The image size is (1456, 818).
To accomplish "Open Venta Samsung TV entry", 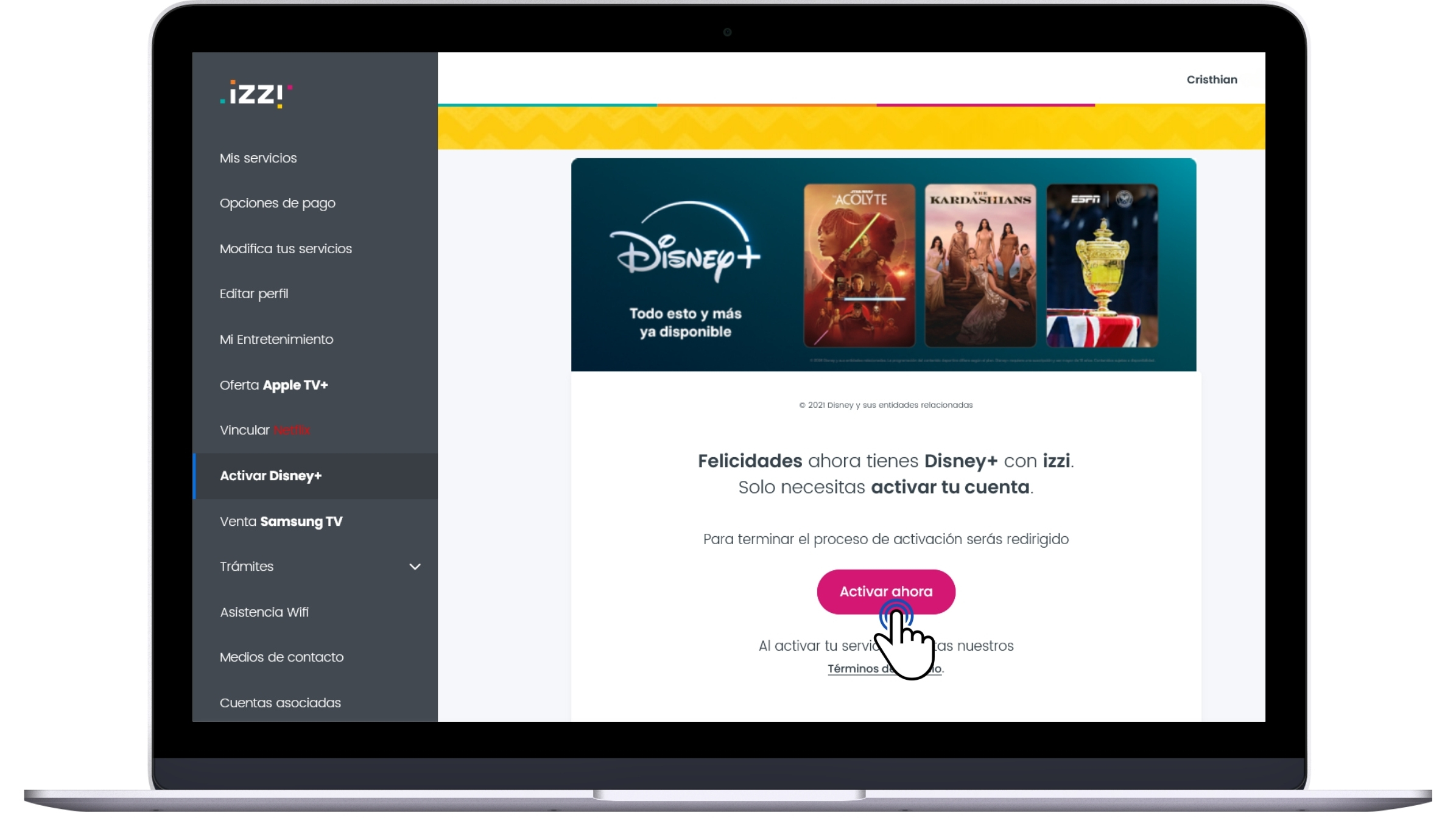I will (281, 522).
